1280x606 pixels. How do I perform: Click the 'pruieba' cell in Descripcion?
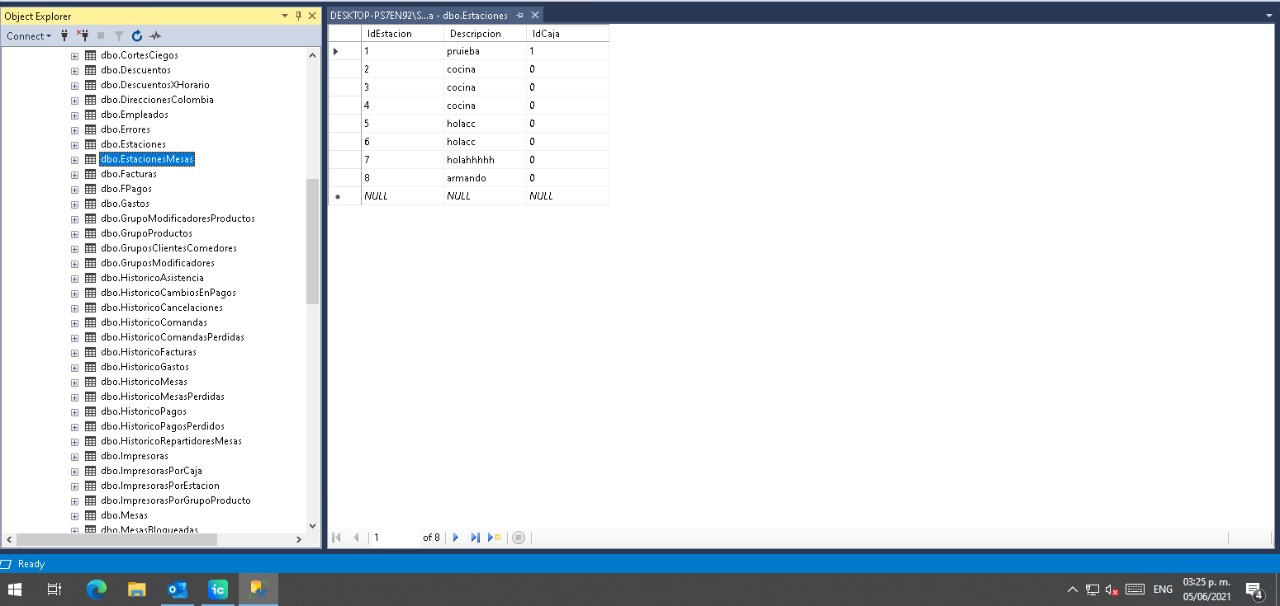[x=484, y=51]
